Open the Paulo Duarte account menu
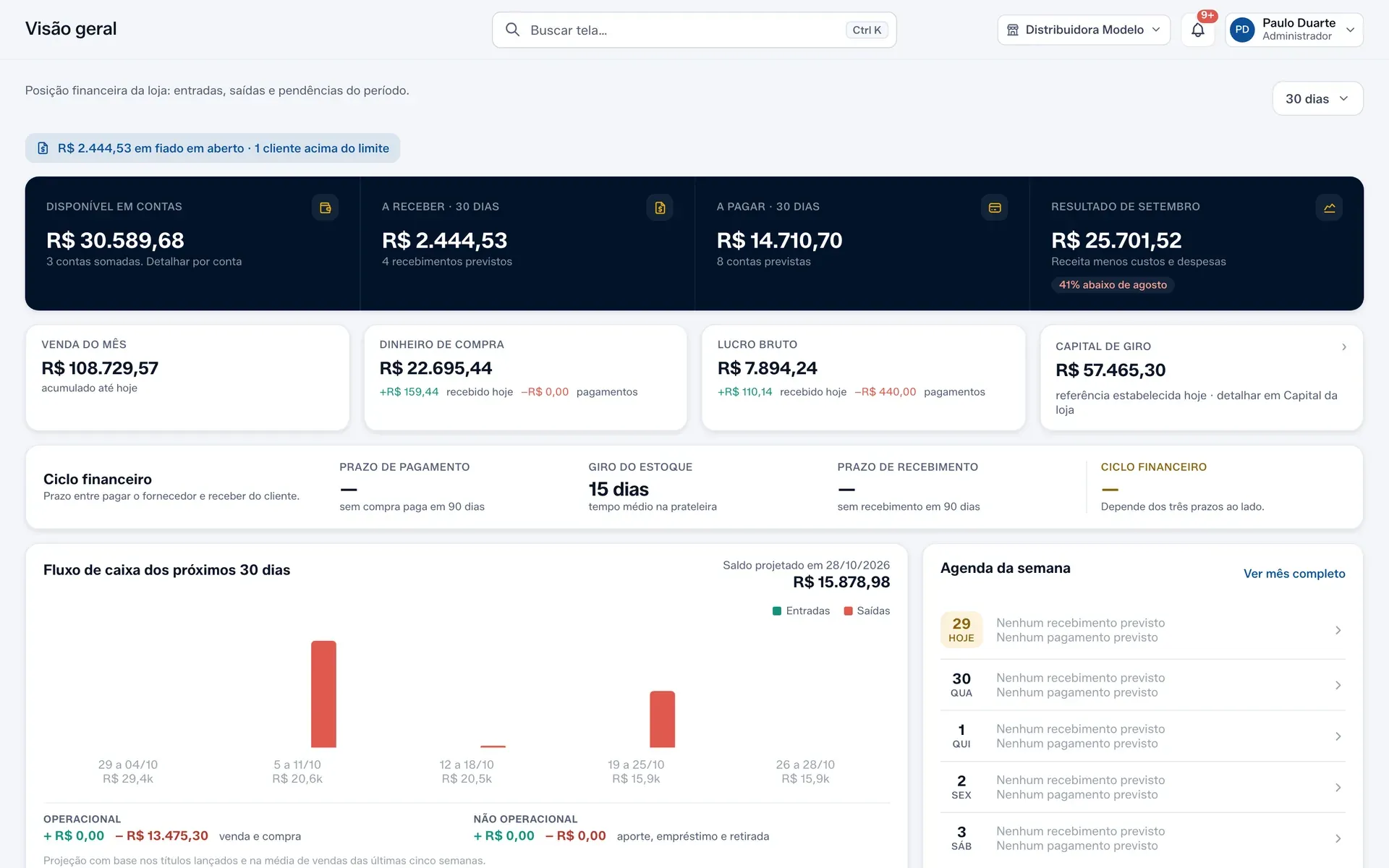Viewport: 1389px width, 868px height. pos(1294,30)
